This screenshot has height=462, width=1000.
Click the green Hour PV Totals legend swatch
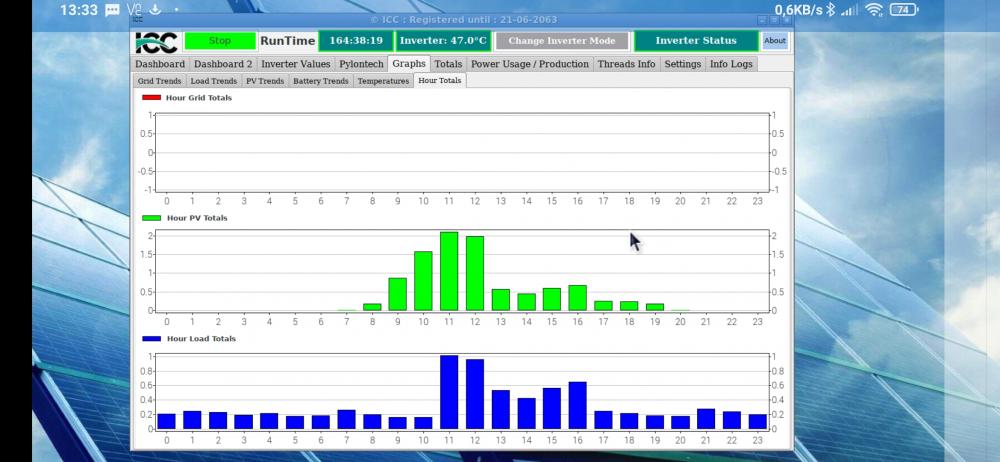coord(151,218)
